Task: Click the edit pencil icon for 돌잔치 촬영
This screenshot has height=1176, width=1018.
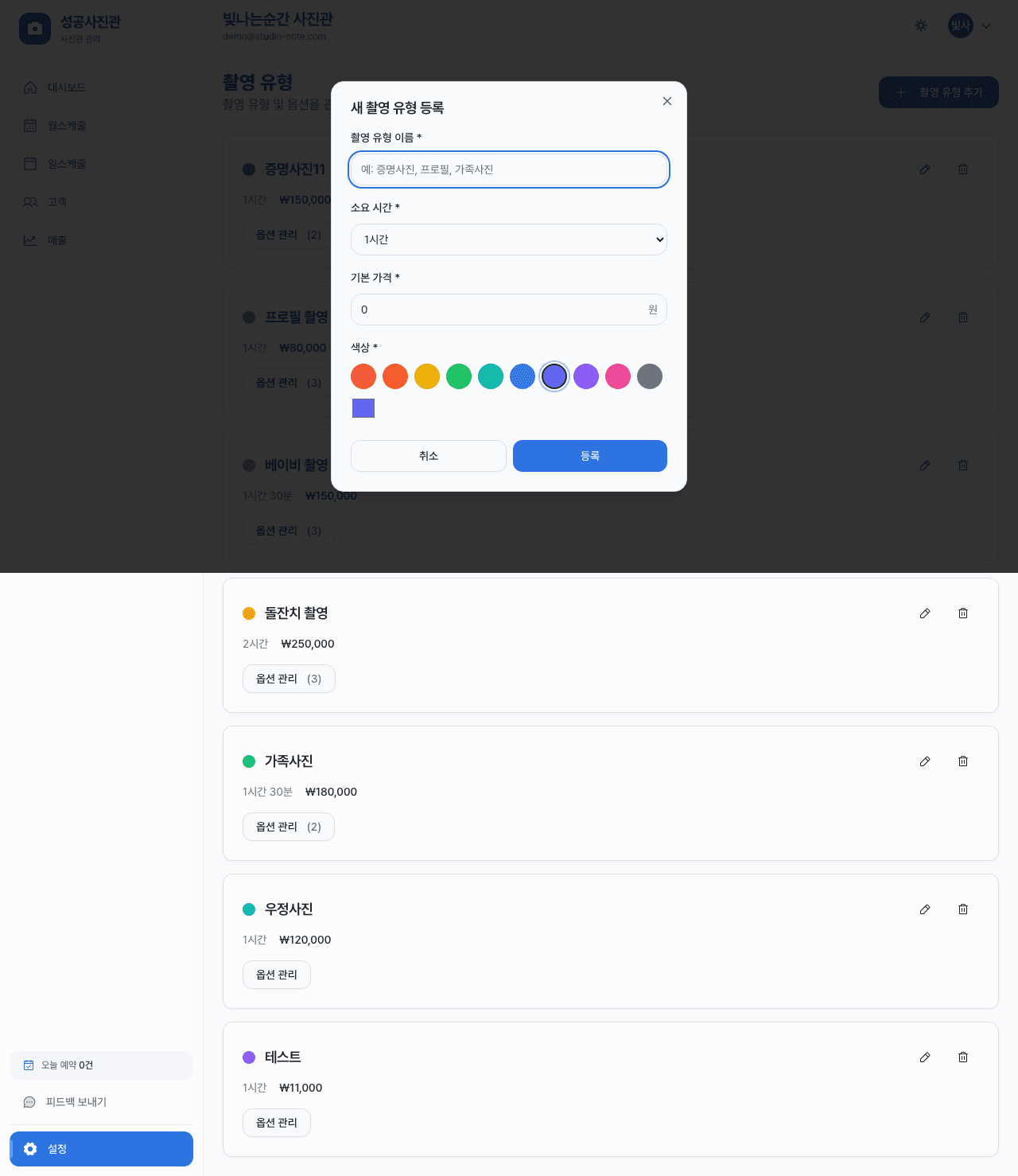Action: point(925,613)
